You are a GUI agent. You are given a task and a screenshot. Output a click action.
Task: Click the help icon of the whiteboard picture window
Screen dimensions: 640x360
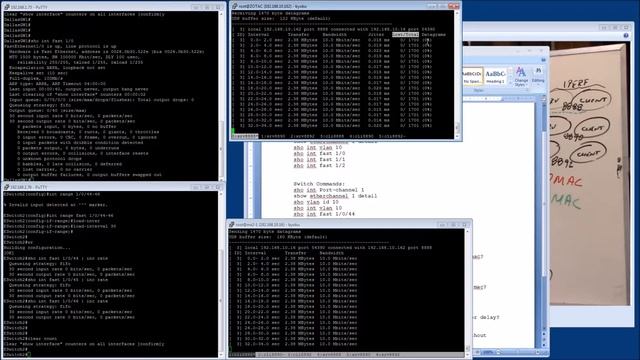626,36
